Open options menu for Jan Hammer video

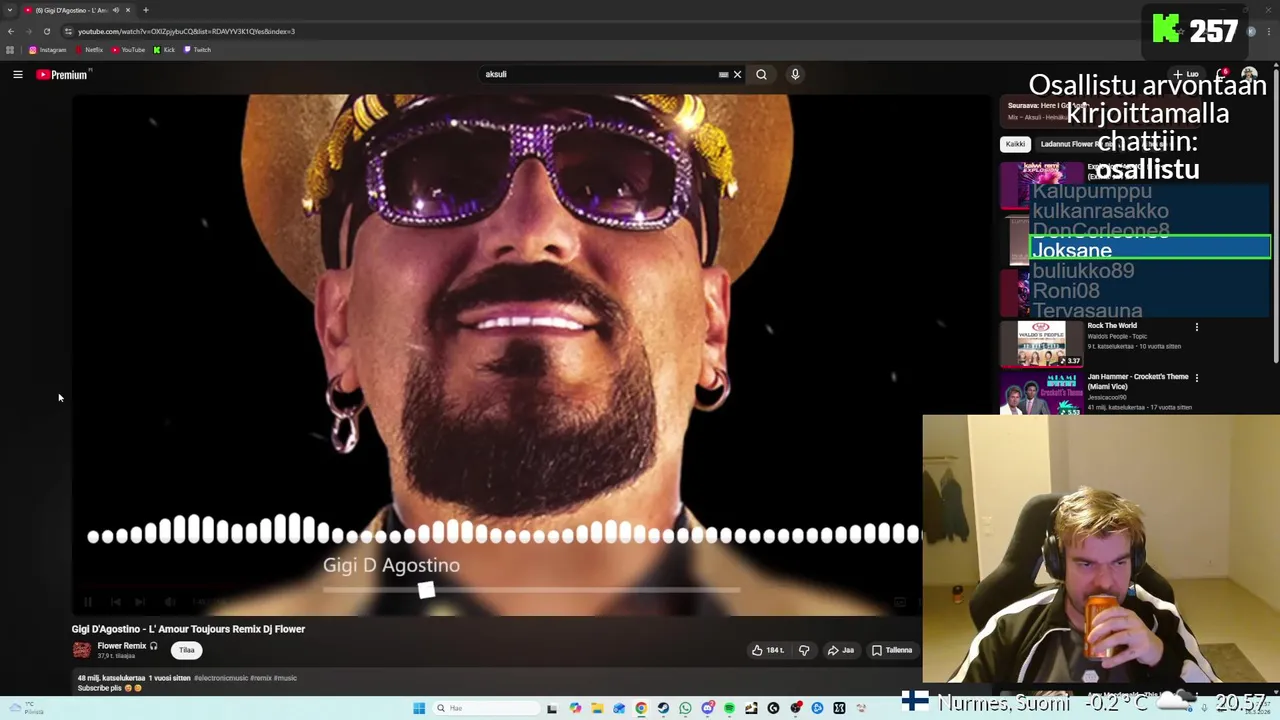coord(1197,378)
